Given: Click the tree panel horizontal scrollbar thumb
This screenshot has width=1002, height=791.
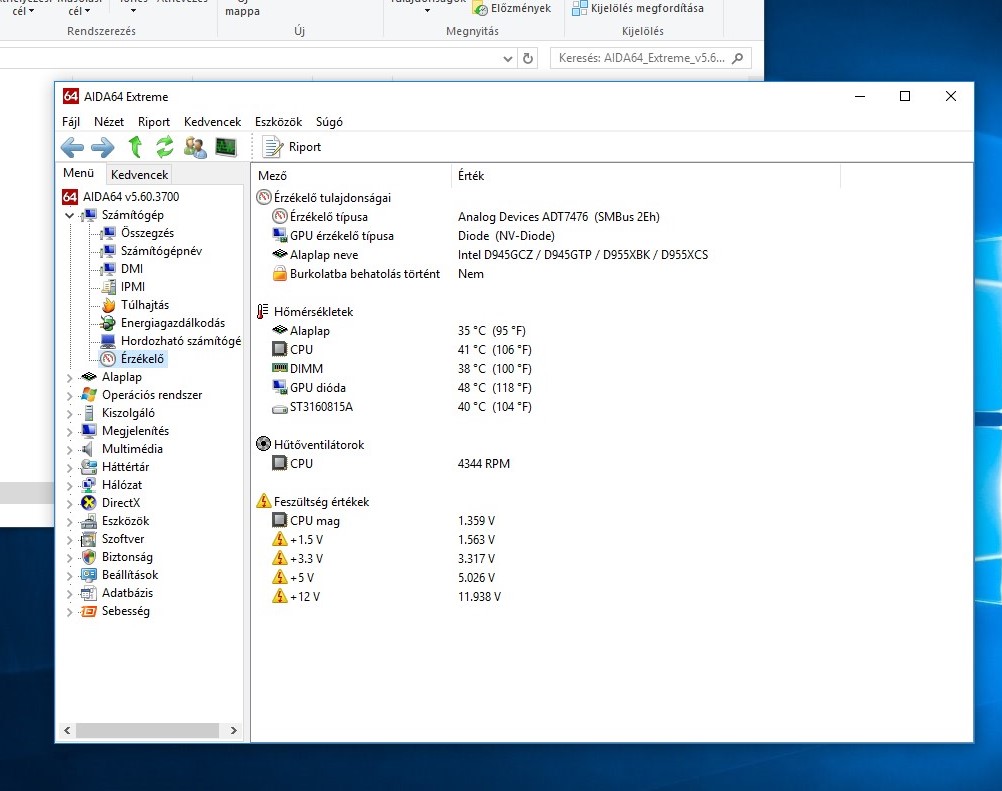Looking at the screenshot, I should [148, 730].
